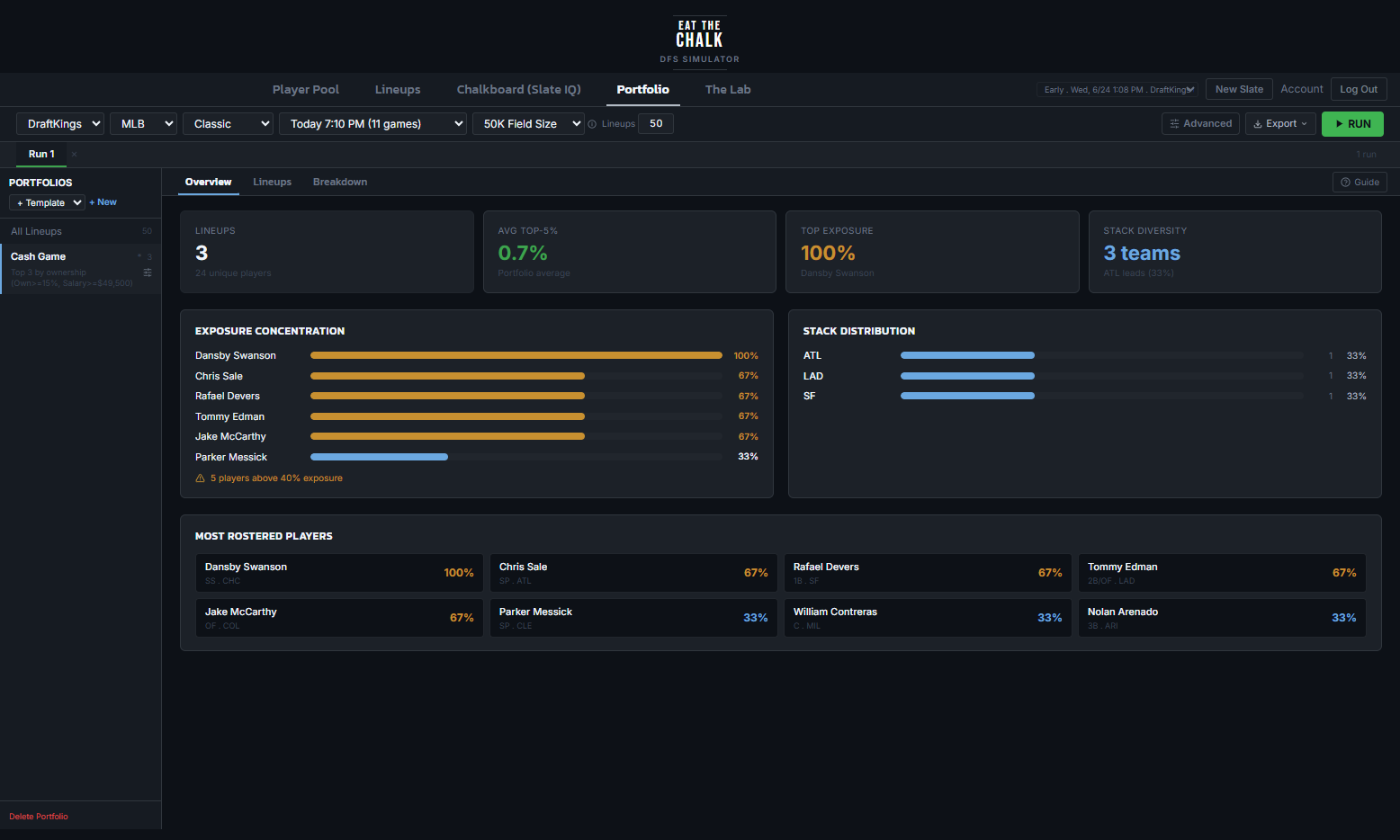Select All Lineups in the sidebar

[81, 231]
